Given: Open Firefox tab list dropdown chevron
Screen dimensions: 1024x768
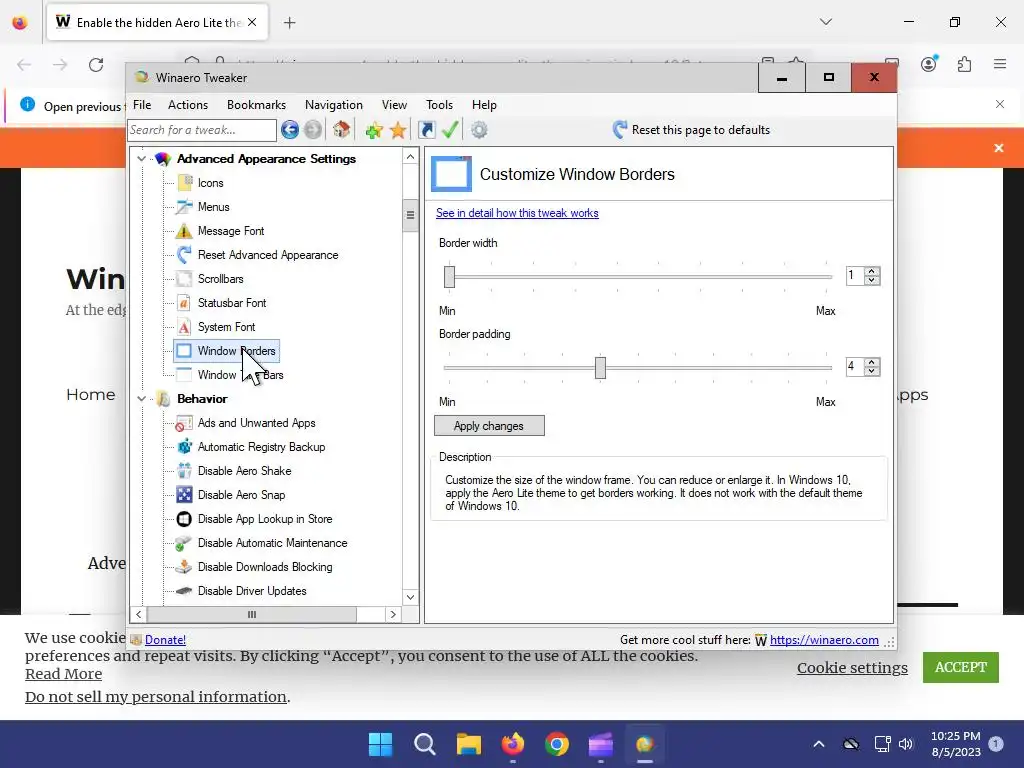Looking at the screenshot, I should coord(826,22).
